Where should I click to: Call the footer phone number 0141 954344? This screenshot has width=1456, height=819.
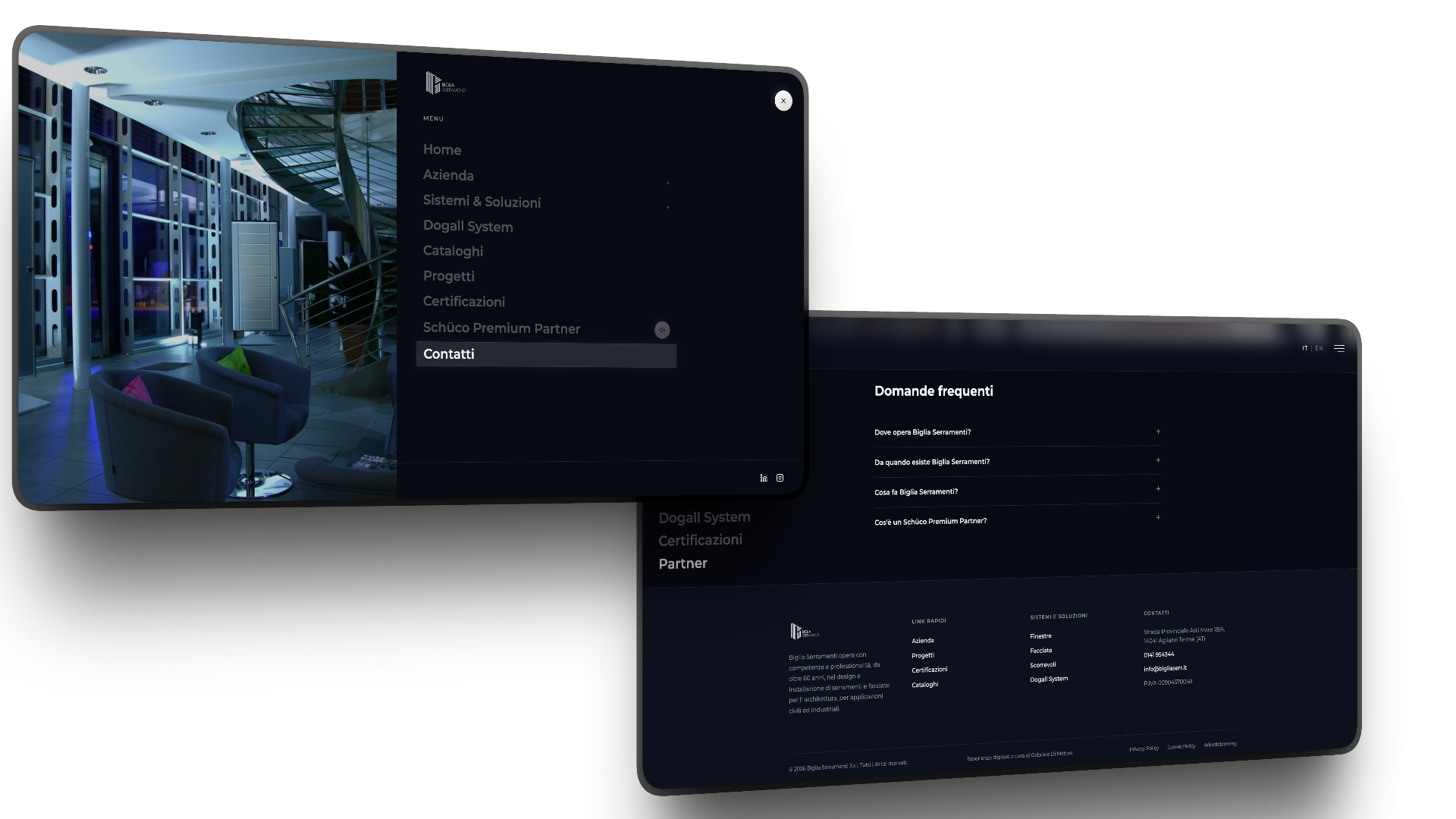(1159, 654)
